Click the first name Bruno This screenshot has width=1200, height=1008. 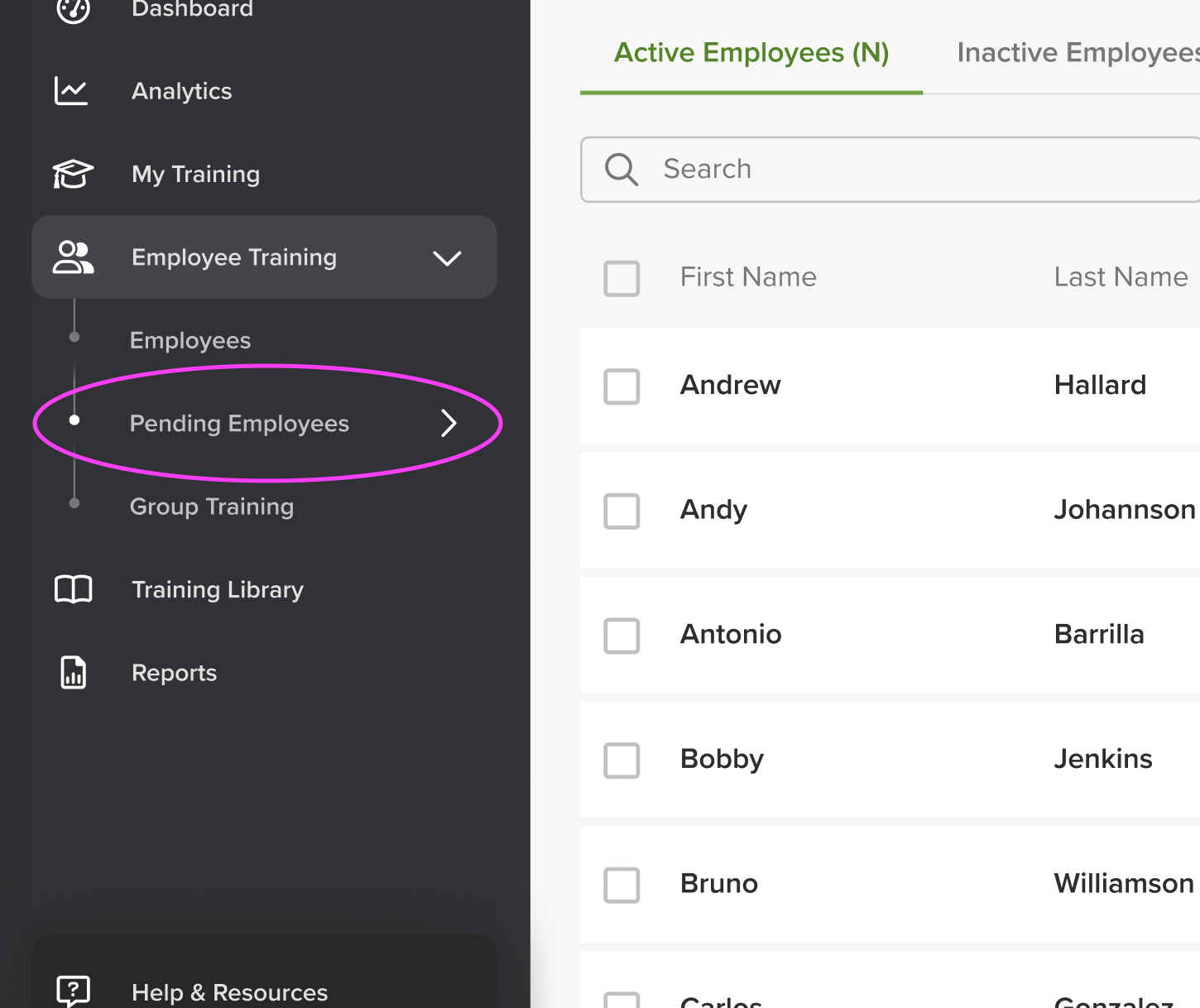pyautogui.click(x=719, y=884)
